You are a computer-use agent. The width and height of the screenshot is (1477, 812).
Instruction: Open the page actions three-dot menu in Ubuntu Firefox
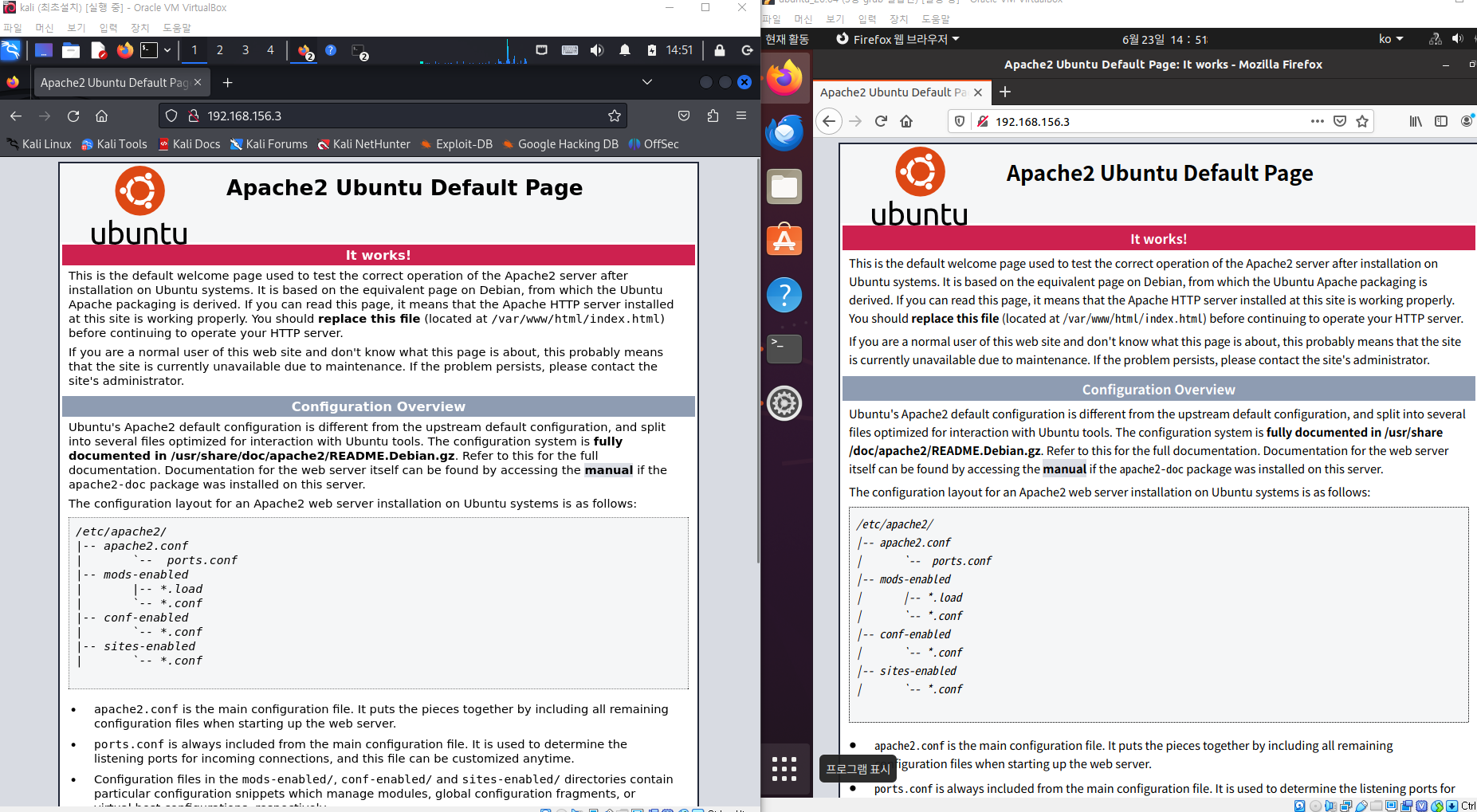click(x=1318, y=121)
